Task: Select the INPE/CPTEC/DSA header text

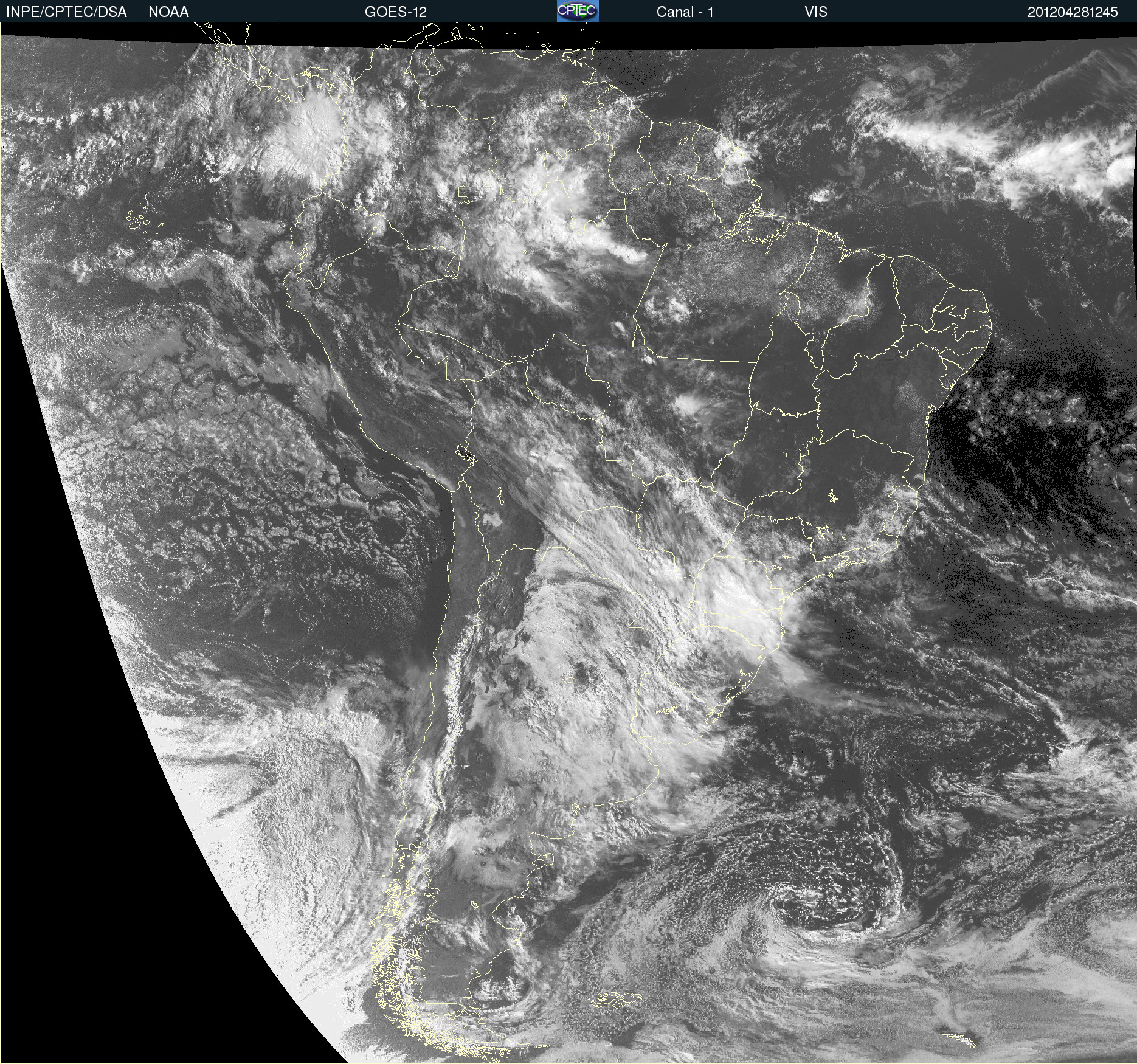Action: pyautogui.click(x=66, y=12)
